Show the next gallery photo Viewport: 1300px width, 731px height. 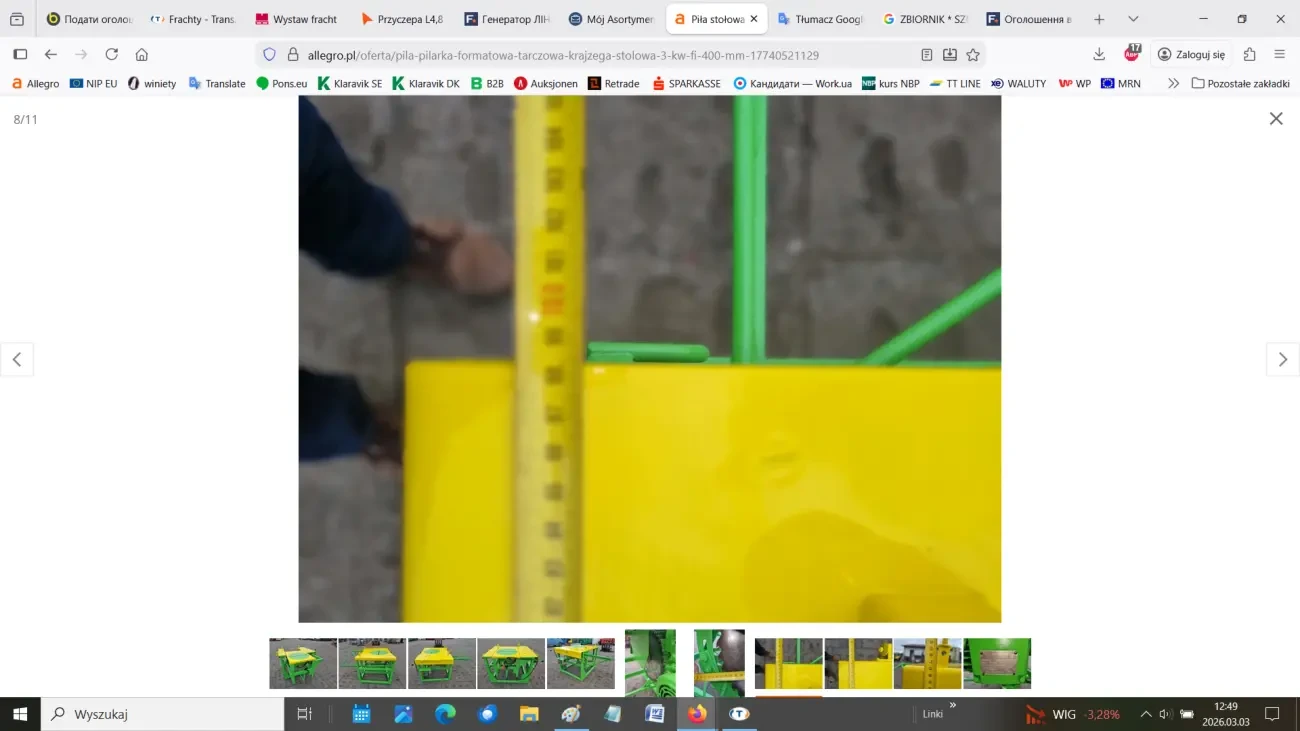tap(1282, 360)
